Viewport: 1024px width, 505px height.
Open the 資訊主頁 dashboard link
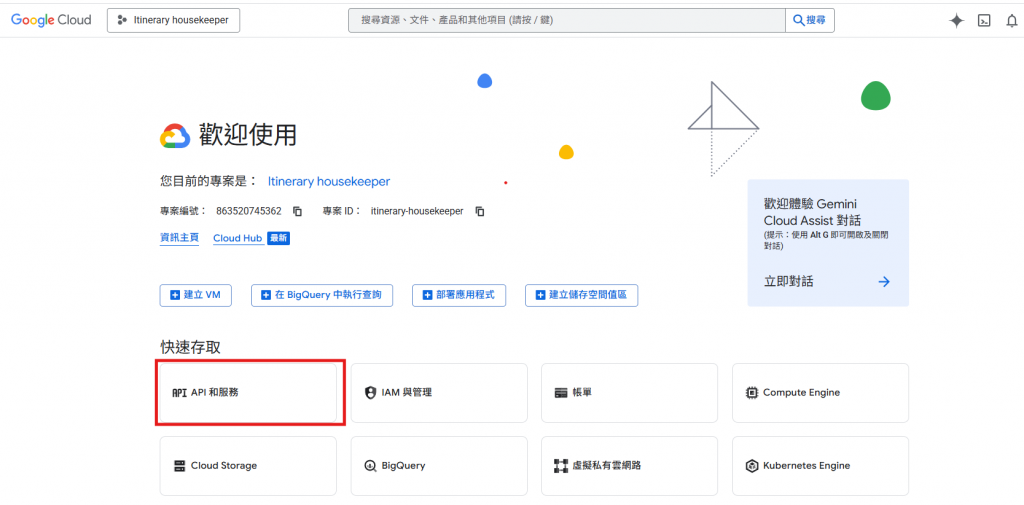pos(180,238)
